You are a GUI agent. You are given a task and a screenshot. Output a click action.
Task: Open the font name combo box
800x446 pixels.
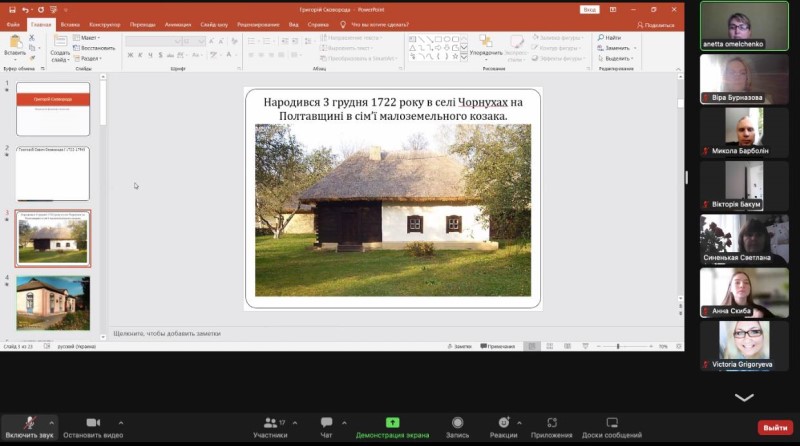coord(153,41)
